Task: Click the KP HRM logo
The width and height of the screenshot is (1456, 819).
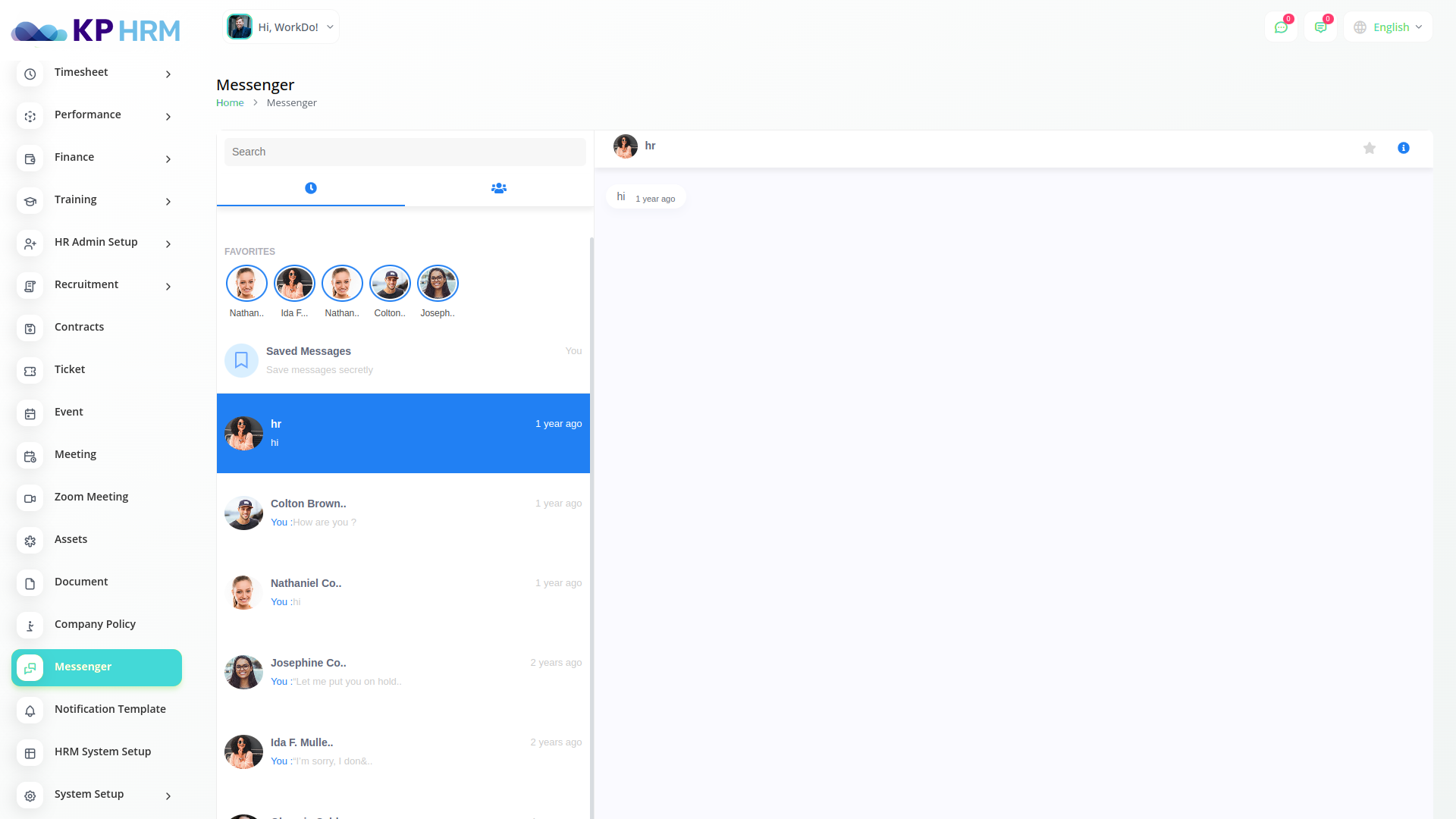Action: coord(96,30)
